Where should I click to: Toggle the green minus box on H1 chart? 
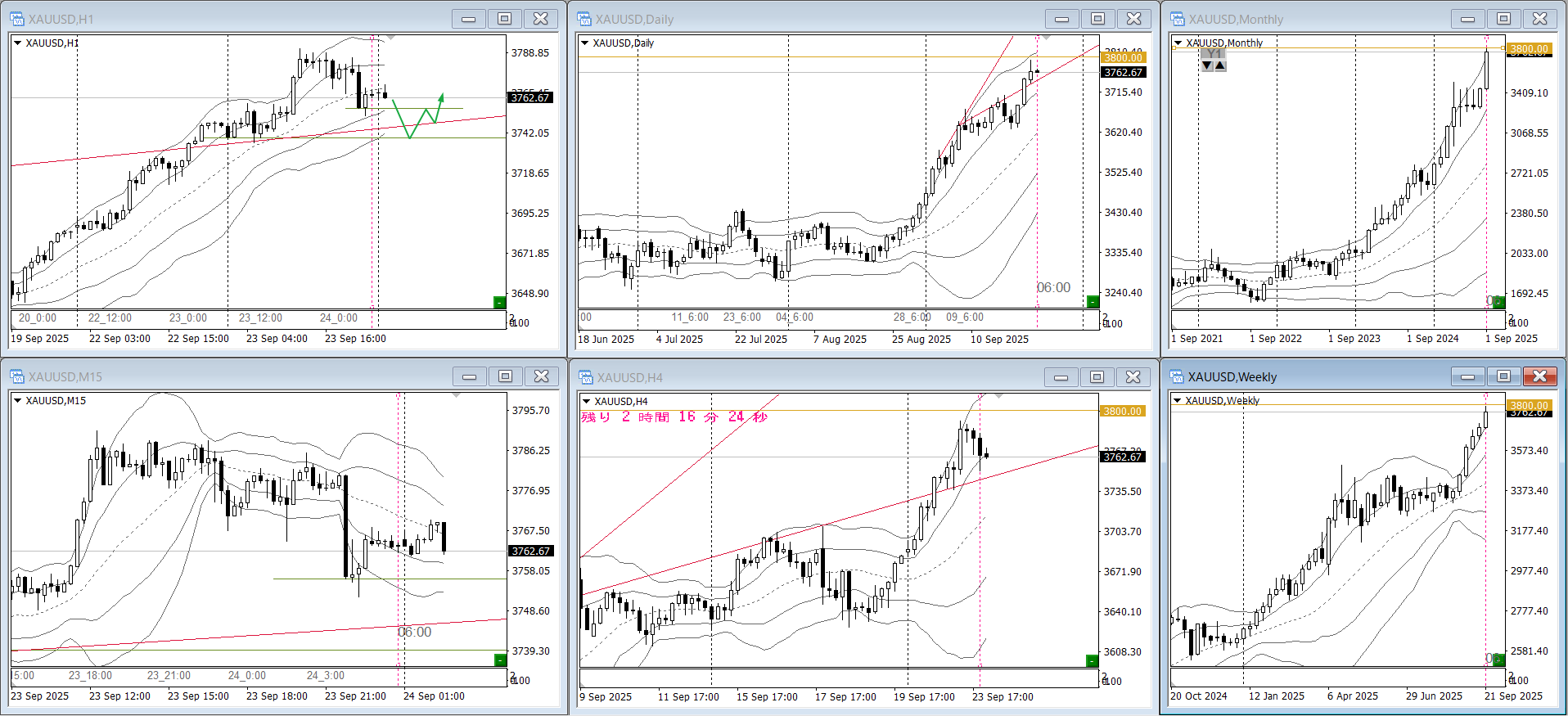click(499, 303)
